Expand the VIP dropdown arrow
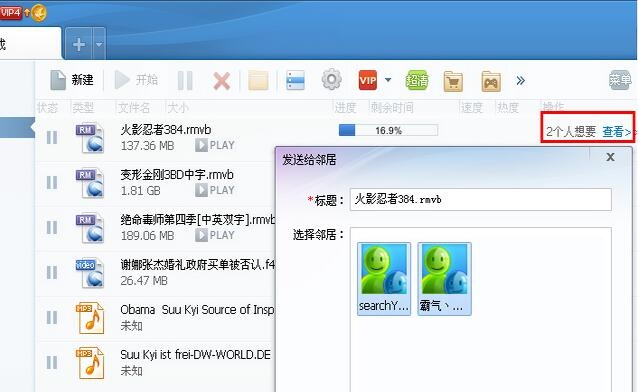The width and height of the screenshot is (638, 392). click(388, 80)
